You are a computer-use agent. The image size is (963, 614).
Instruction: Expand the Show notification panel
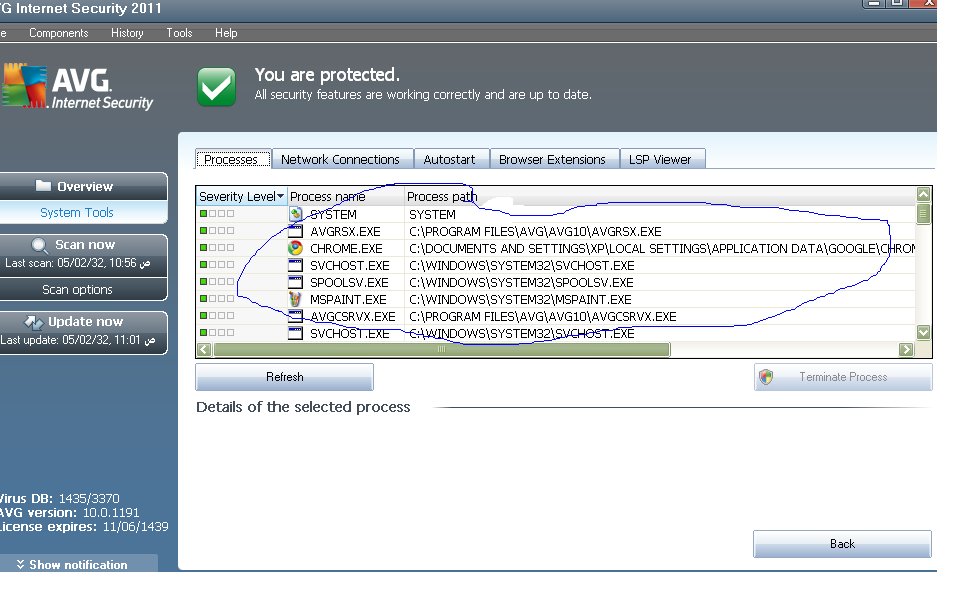72,565
